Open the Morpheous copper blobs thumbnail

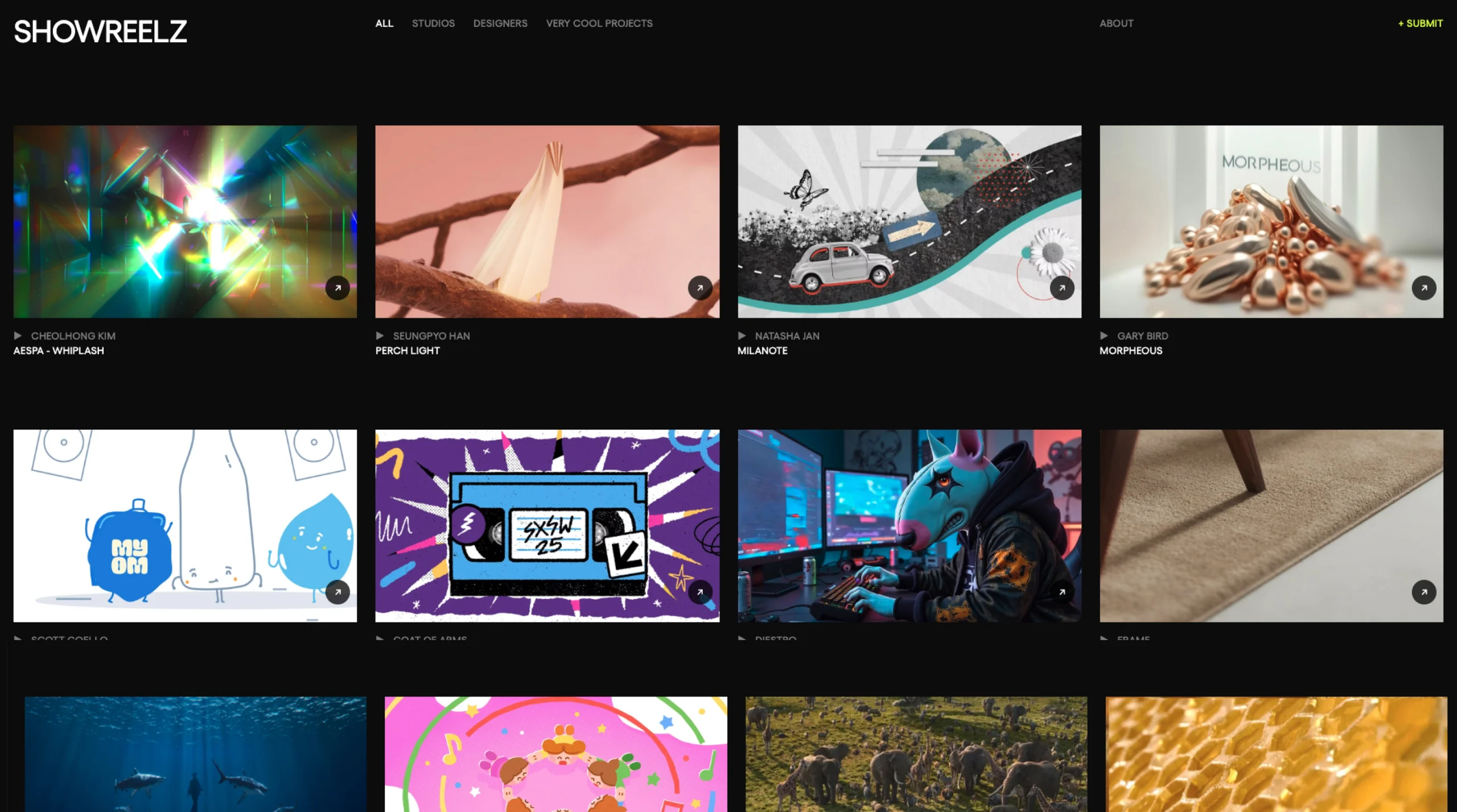[1271, 221]
